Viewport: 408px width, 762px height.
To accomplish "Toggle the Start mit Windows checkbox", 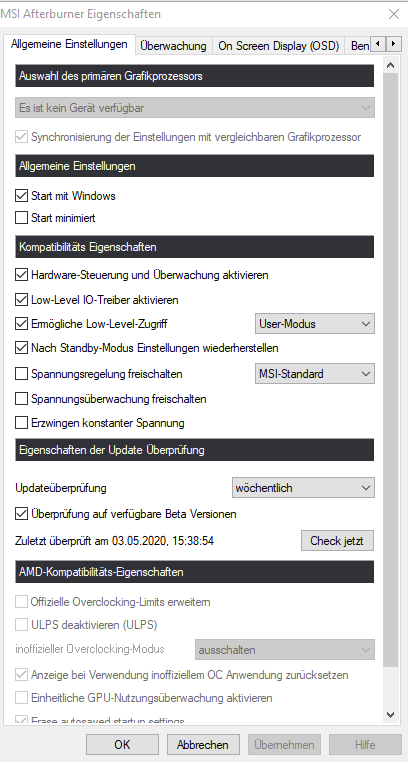I will (21, 196).
